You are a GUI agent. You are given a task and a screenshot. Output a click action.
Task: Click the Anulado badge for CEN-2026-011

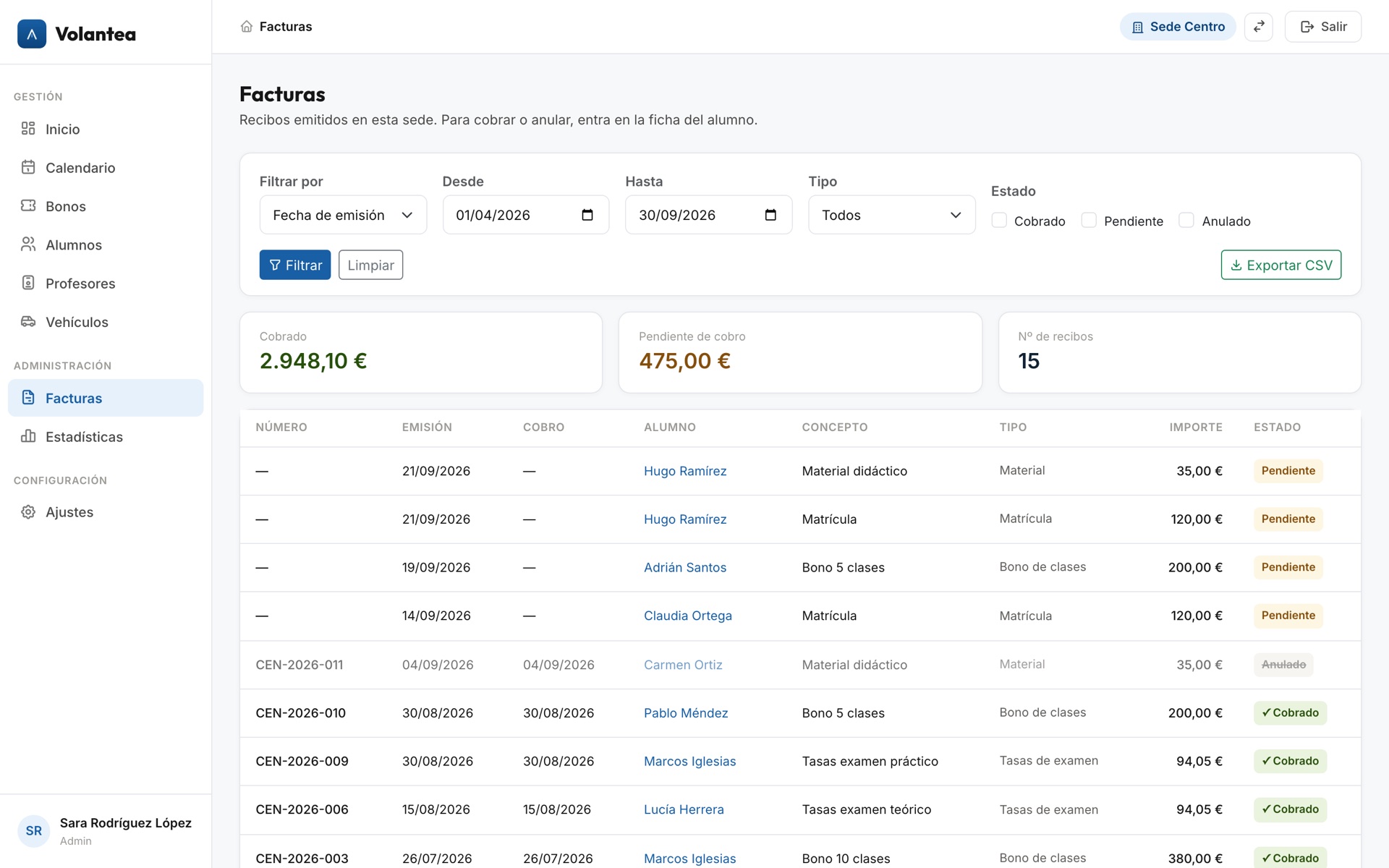click(x=1283, y=665)
